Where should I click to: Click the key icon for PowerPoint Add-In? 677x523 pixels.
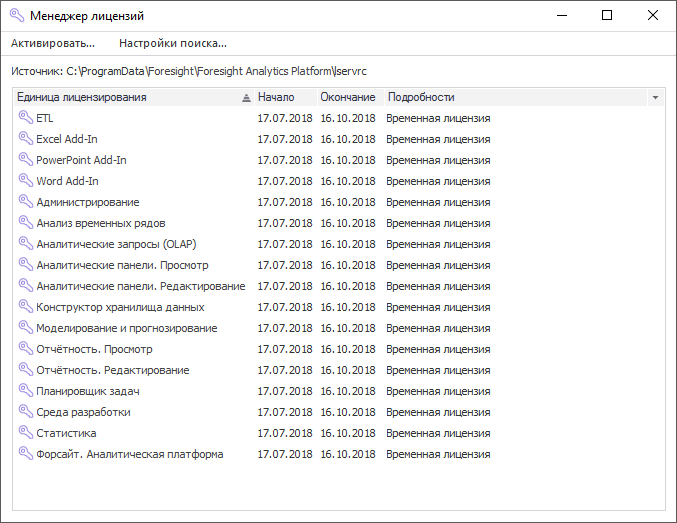[25, 160]
